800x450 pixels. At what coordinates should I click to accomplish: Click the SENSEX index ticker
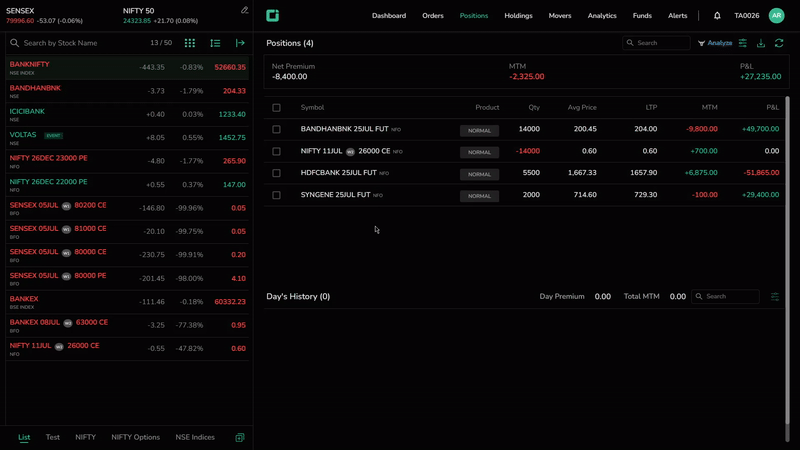[44, 16]
